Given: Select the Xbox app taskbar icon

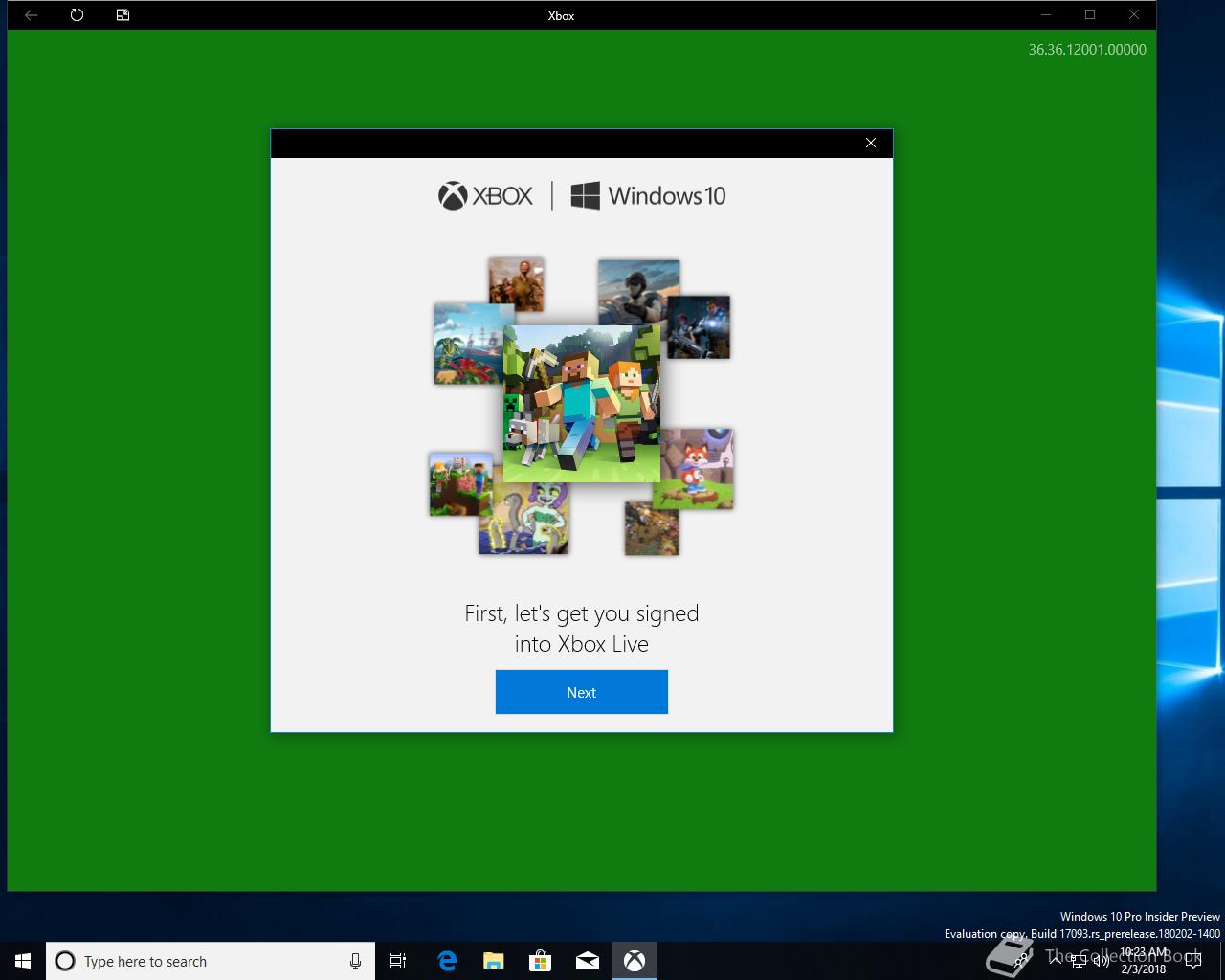Looking at the screenshot, I should [x=635, y=961].
